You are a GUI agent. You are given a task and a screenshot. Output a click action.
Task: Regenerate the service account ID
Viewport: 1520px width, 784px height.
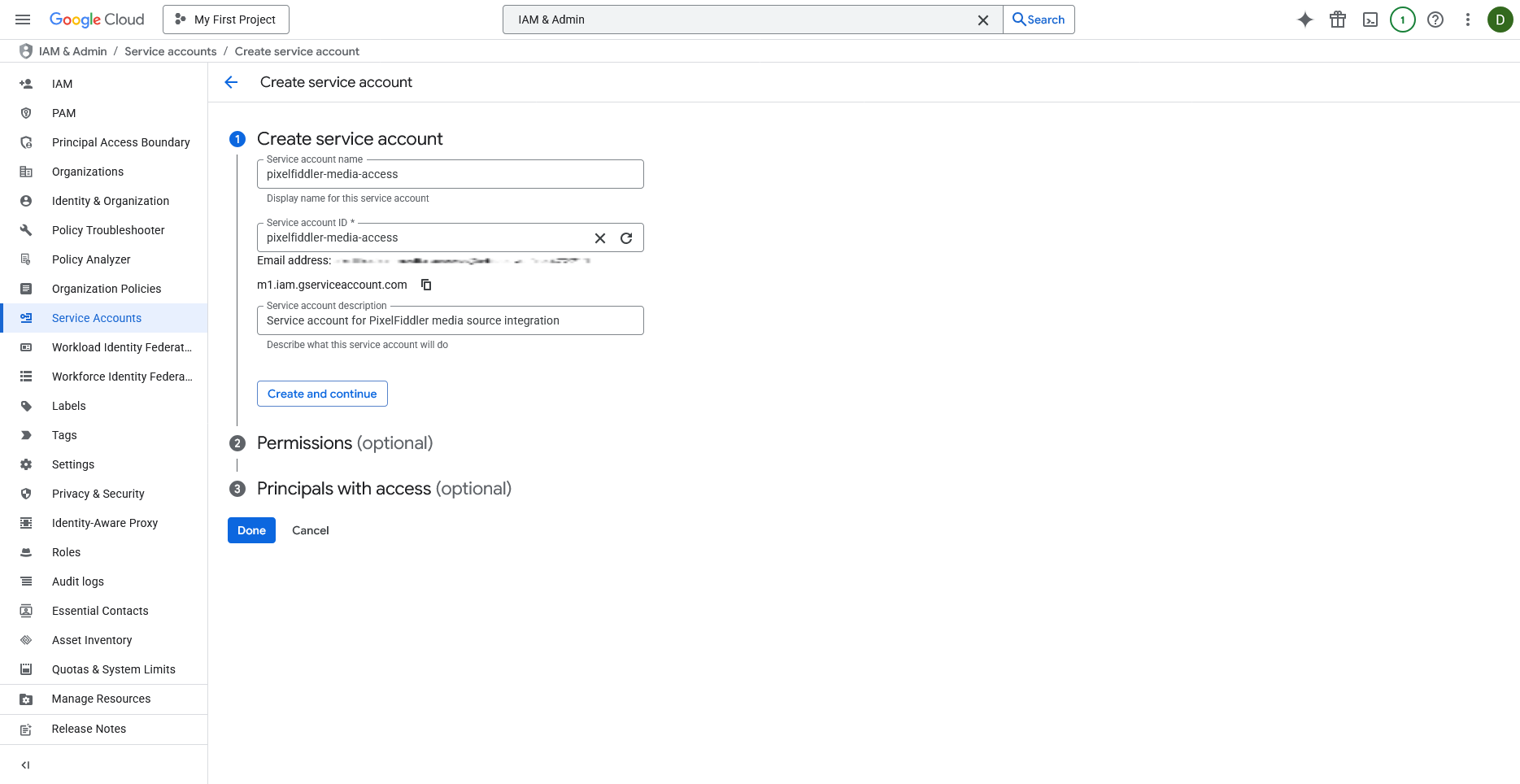click(626, 238)
